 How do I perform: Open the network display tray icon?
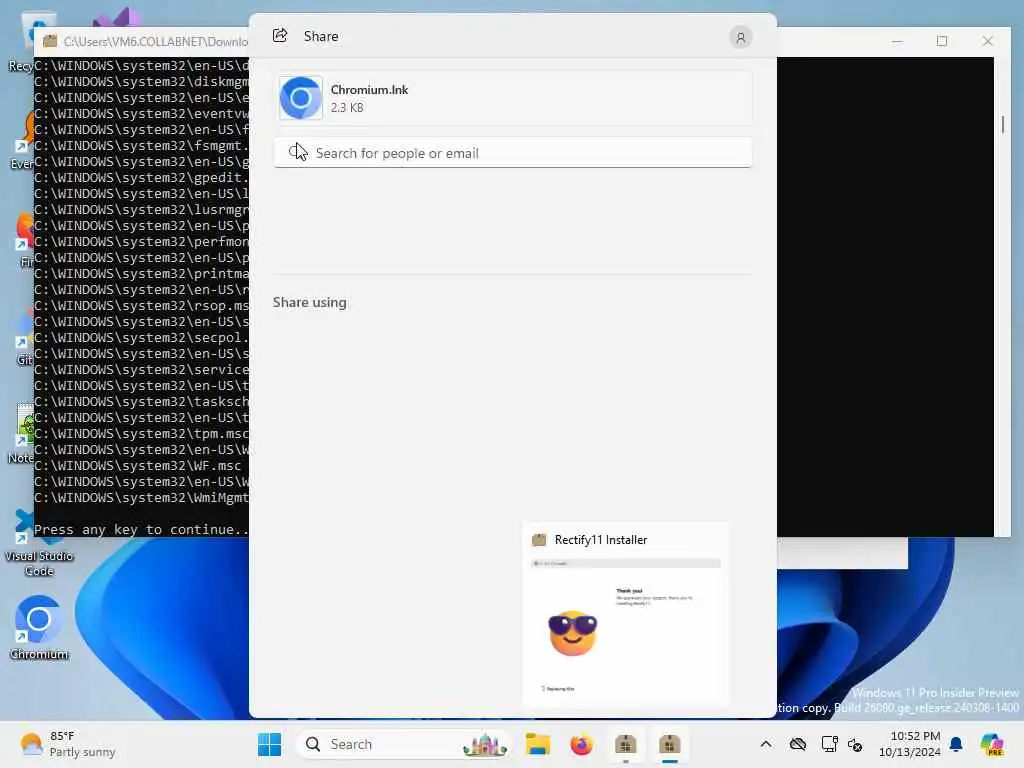(829, 744)
